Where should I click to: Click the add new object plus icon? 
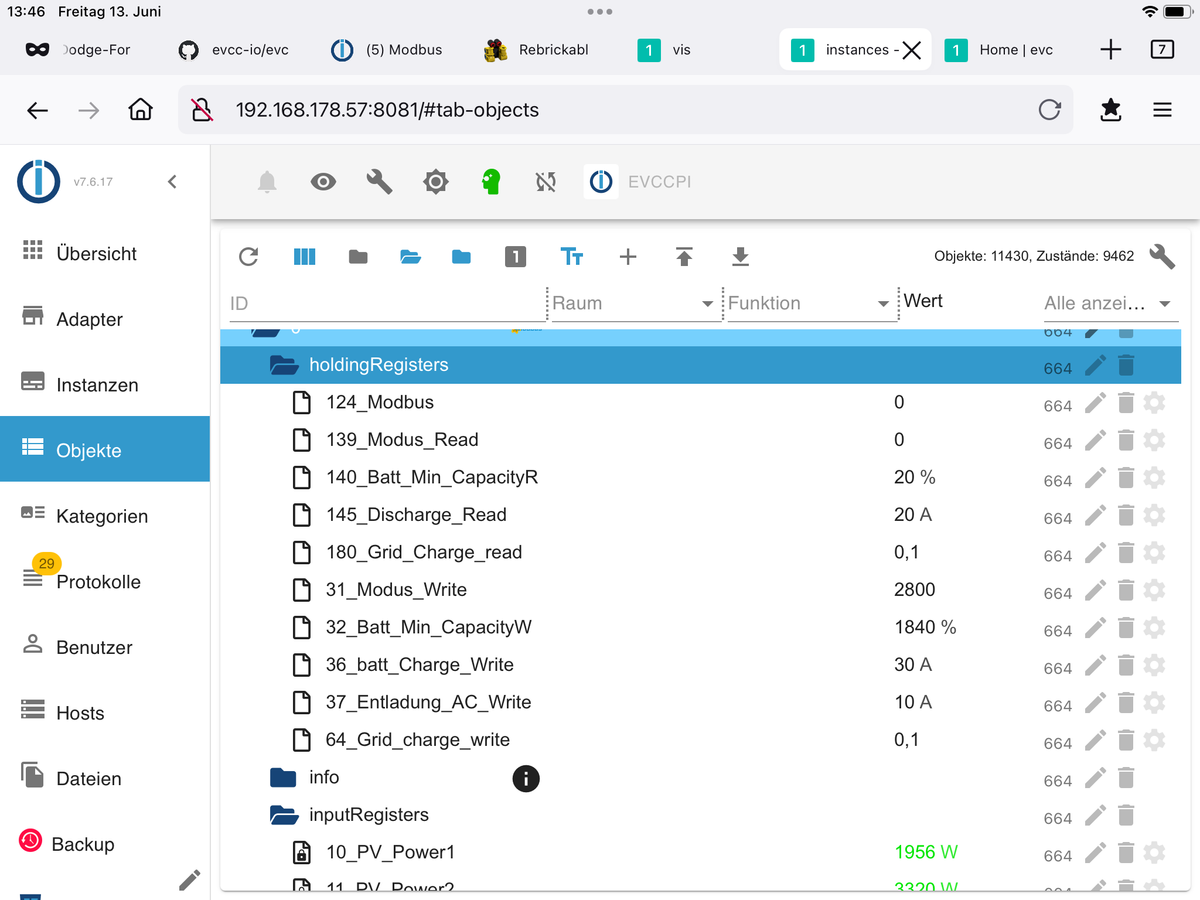628,257
